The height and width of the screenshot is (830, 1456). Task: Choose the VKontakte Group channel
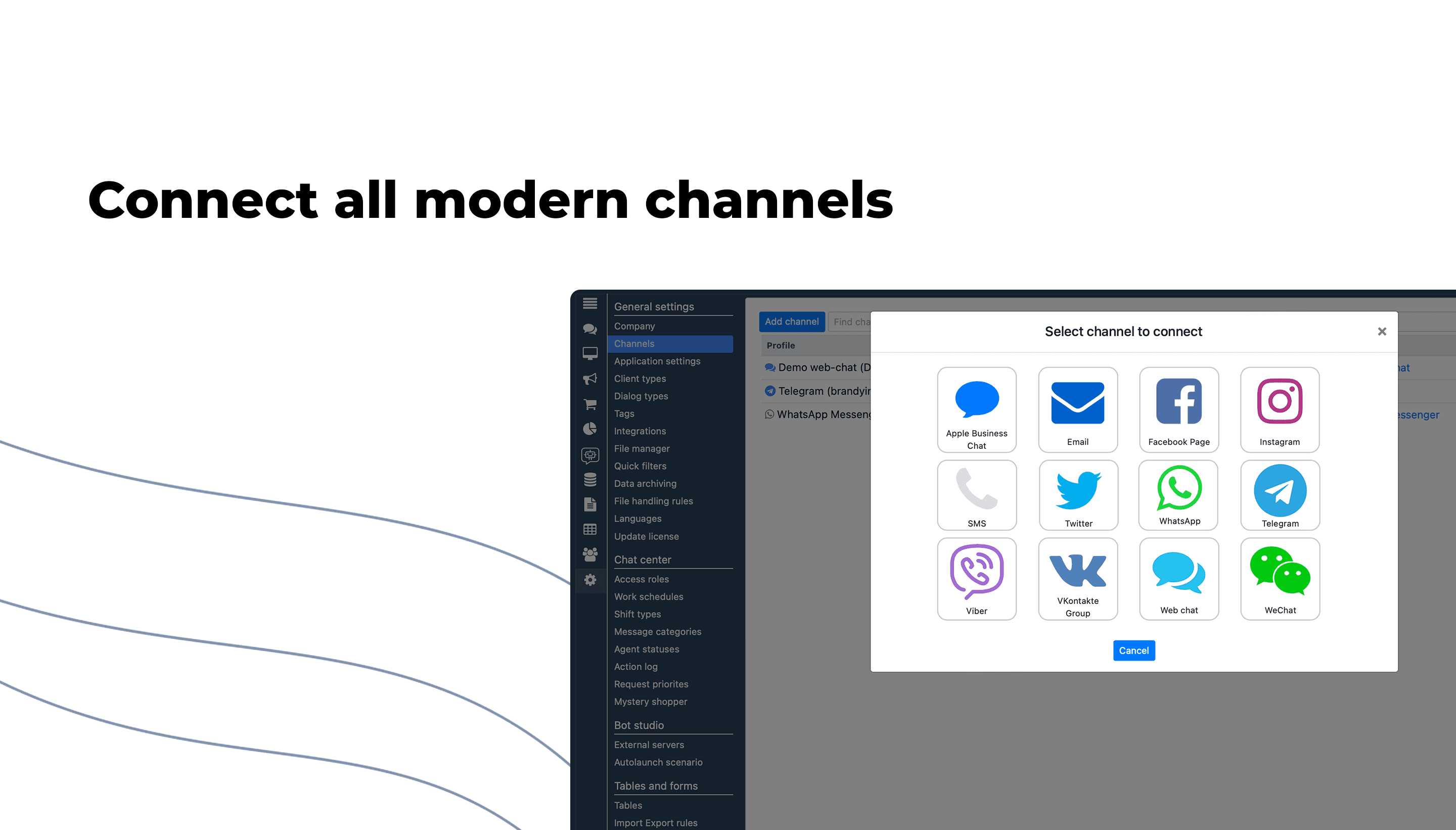[1077, 579]
